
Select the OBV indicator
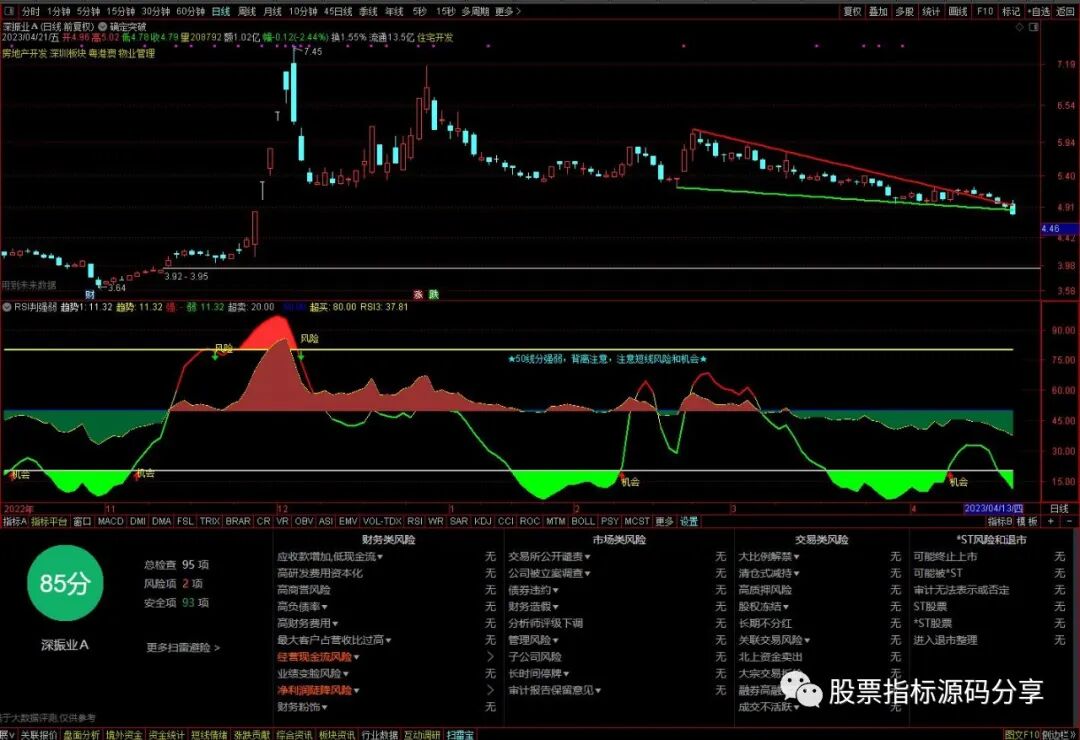coord(304,522)
